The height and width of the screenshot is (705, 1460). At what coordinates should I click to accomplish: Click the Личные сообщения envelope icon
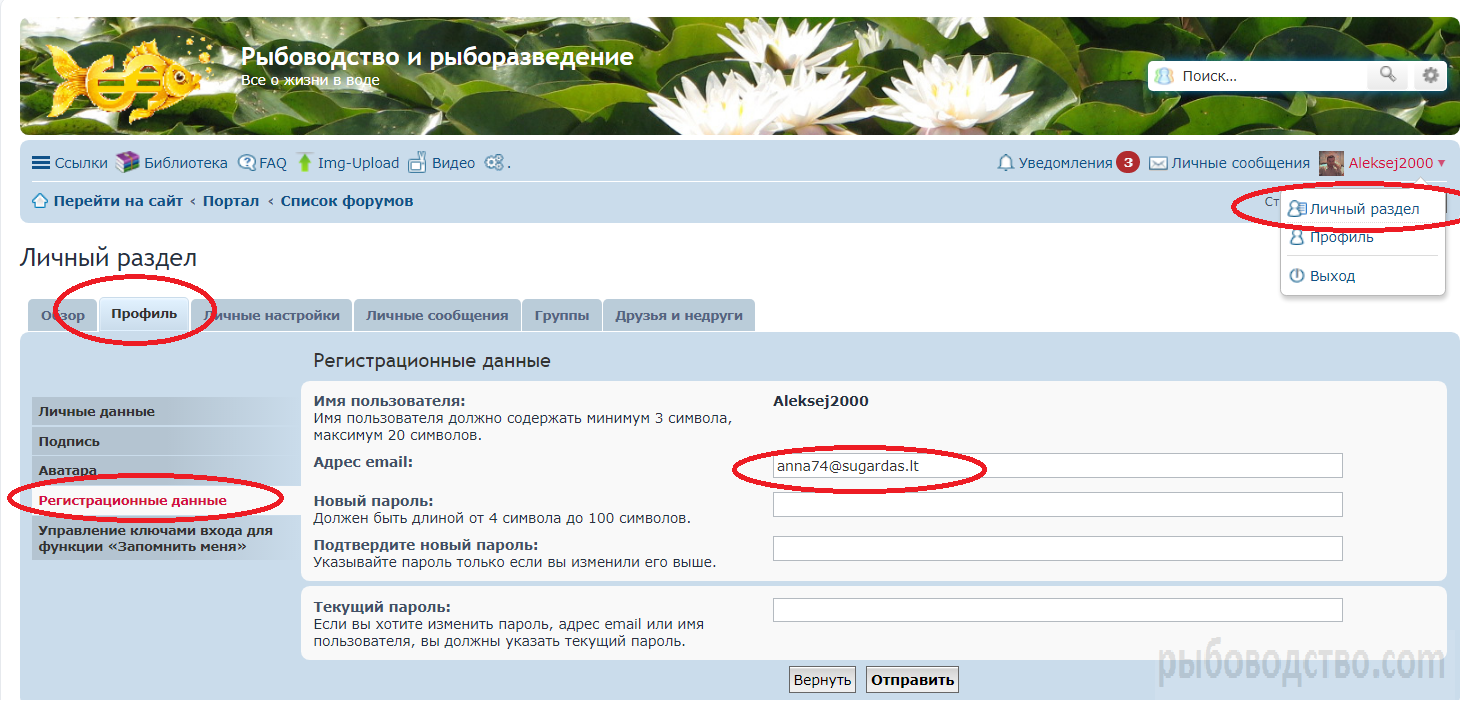[1158, 163]
